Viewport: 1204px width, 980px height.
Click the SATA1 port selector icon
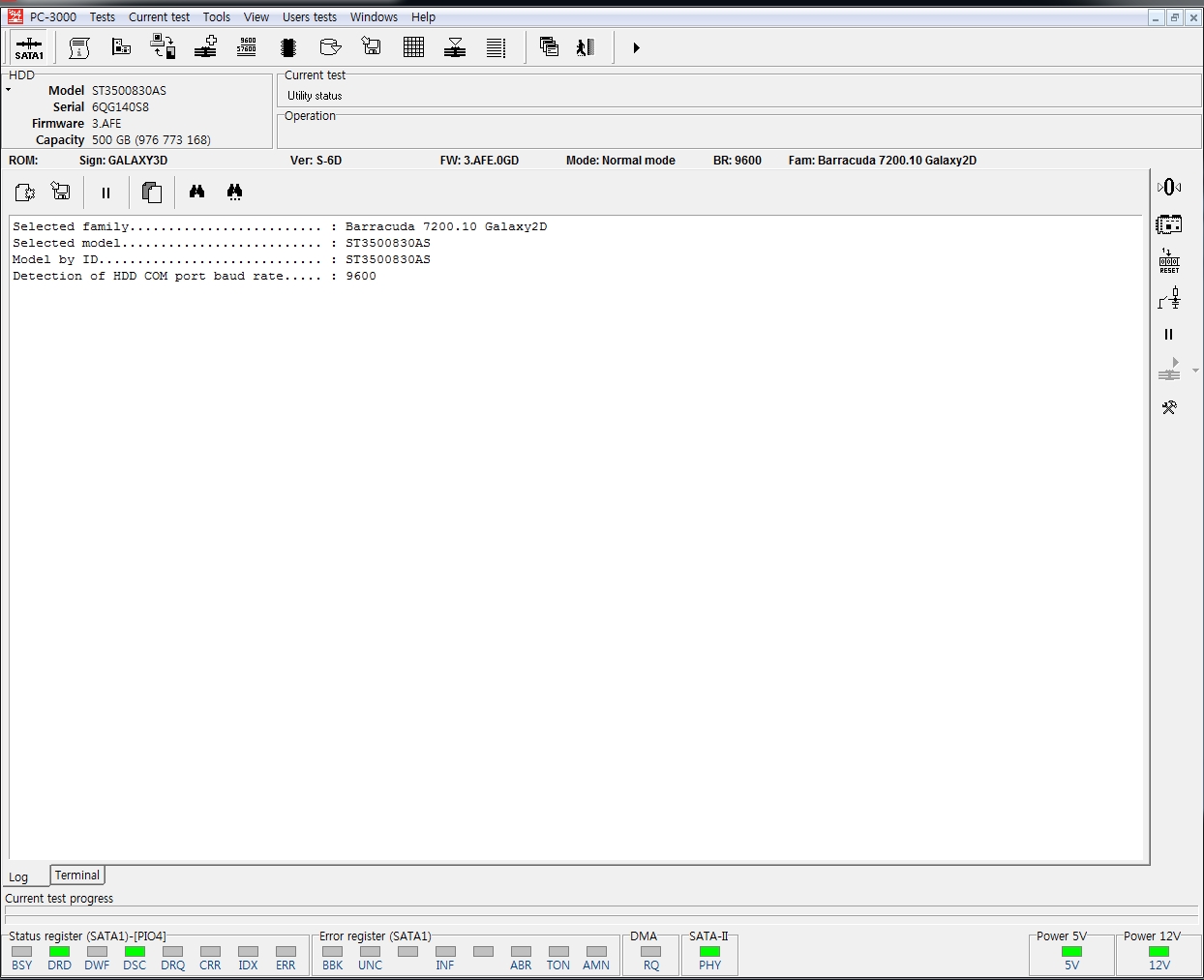coord(29,47)
